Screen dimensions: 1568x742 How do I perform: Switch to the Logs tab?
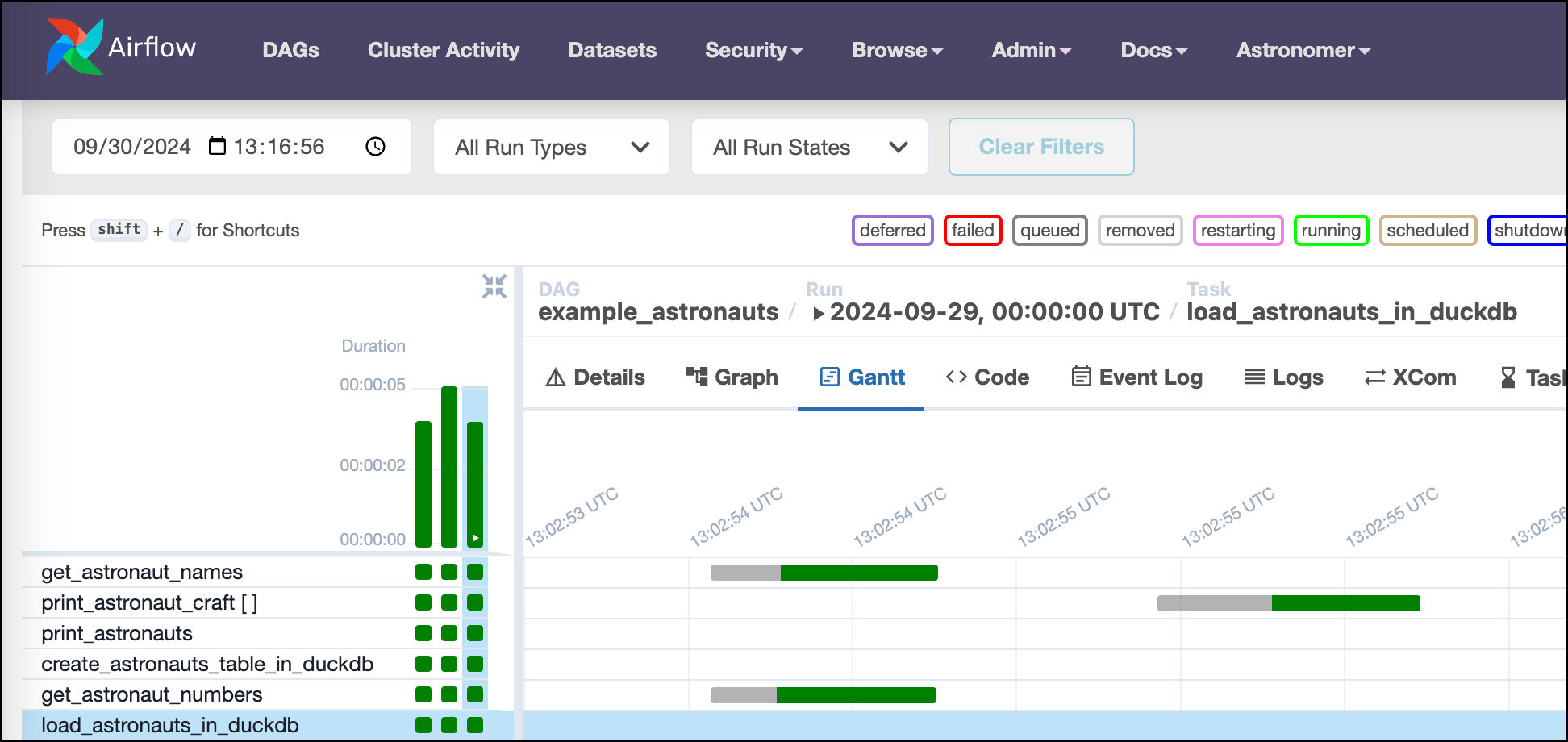(1284, 377)
